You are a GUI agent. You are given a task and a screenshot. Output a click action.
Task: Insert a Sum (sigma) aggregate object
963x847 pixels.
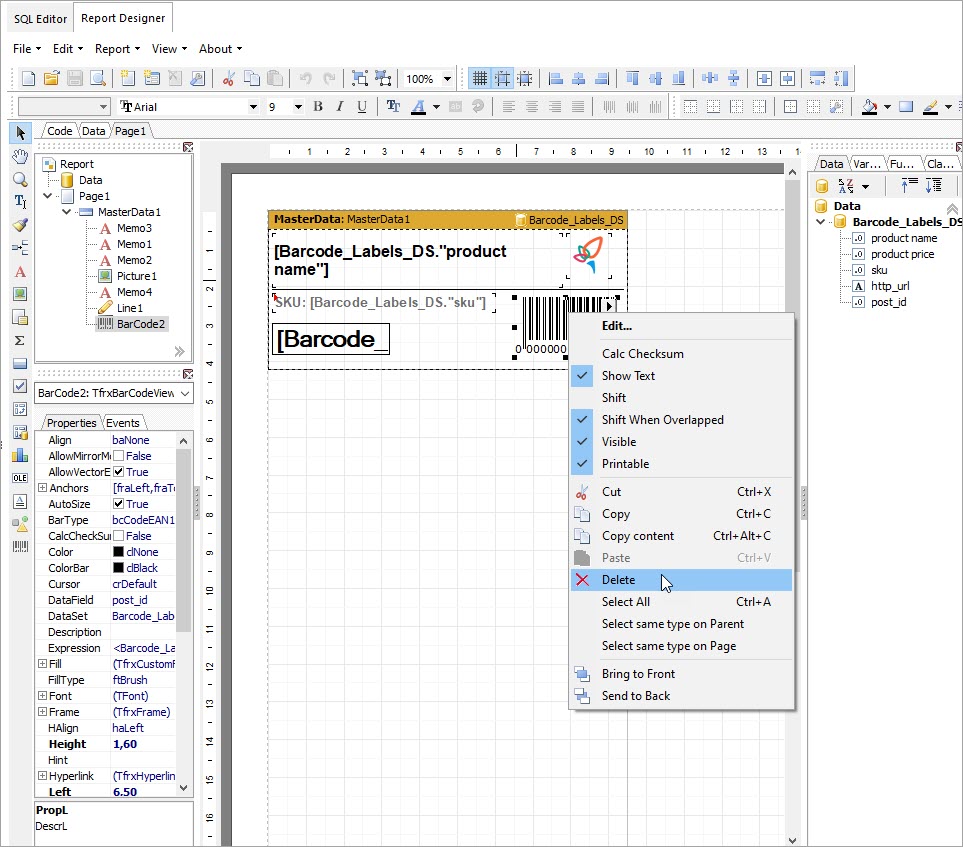pyautogui.click(x=19, y=340)
